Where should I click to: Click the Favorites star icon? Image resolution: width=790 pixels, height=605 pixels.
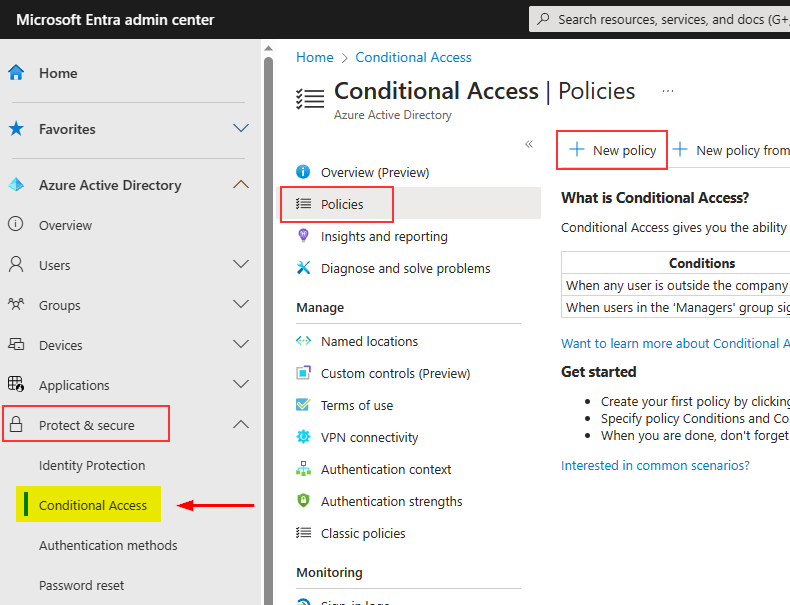(x=16, y=129)
